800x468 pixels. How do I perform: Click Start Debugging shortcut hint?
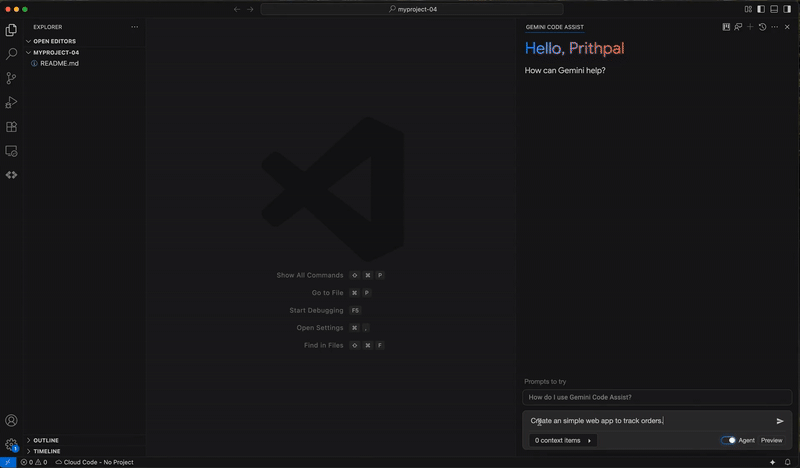(x=325, y=310)
